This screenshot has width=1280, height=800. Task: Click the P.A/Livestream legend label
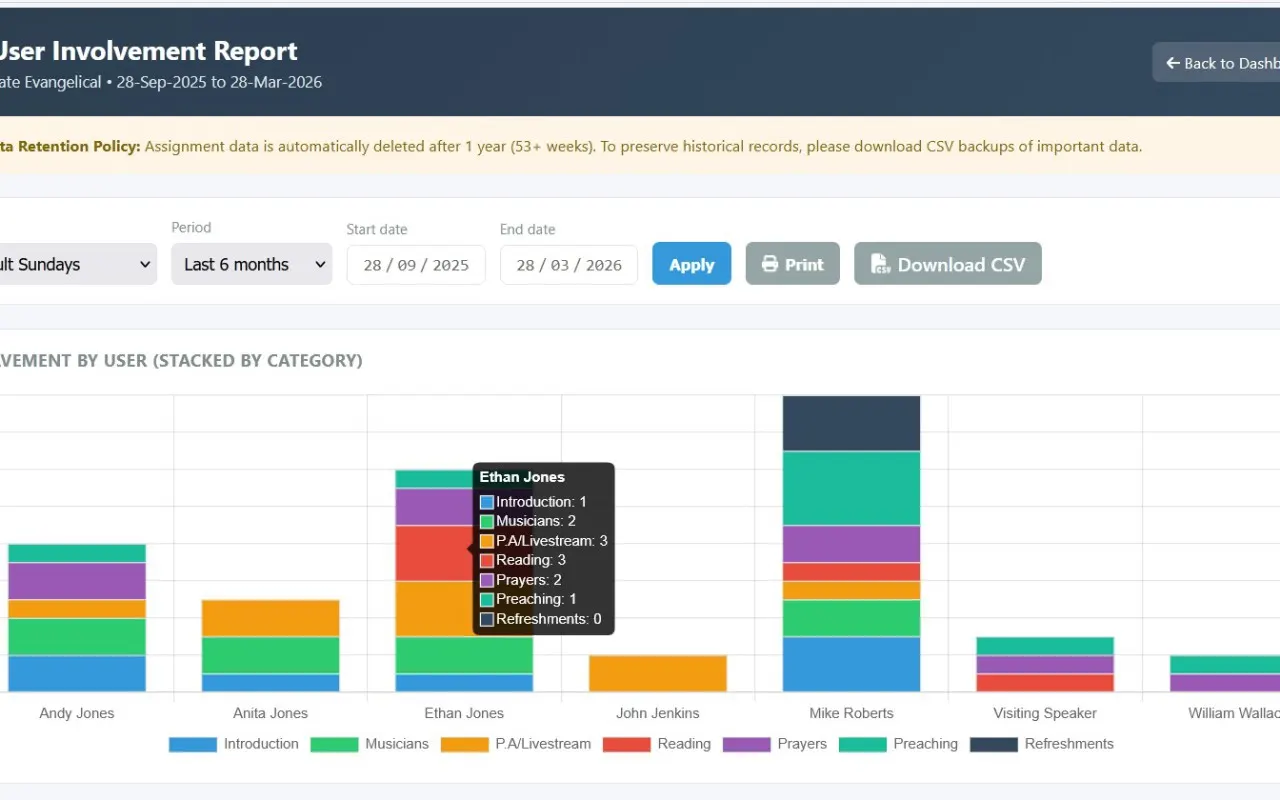point(543,744)
